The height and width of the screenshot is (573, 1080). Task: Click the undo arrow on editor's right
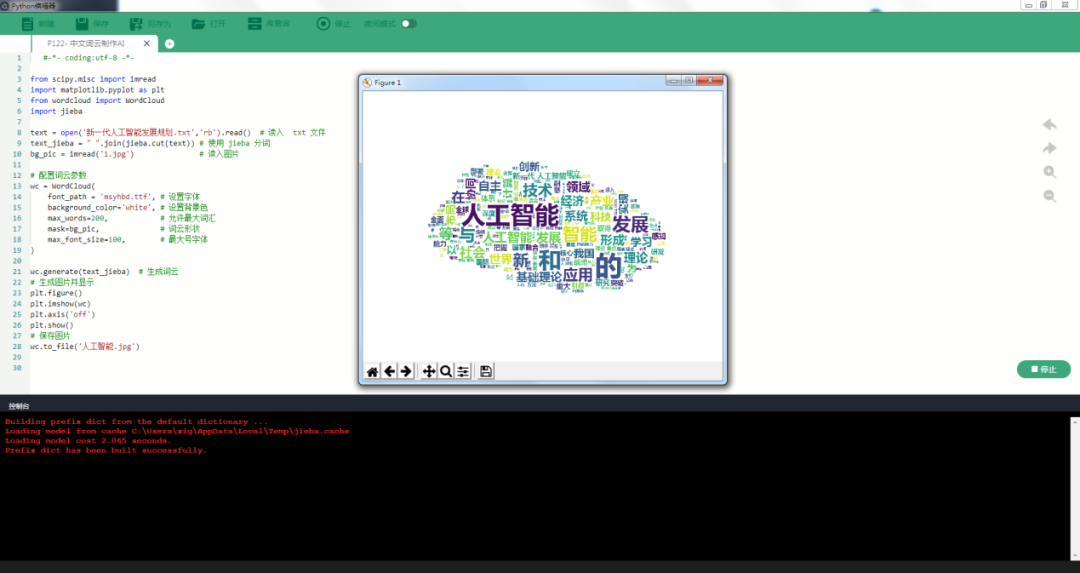pyautogui.click(x=1050, y=125)
